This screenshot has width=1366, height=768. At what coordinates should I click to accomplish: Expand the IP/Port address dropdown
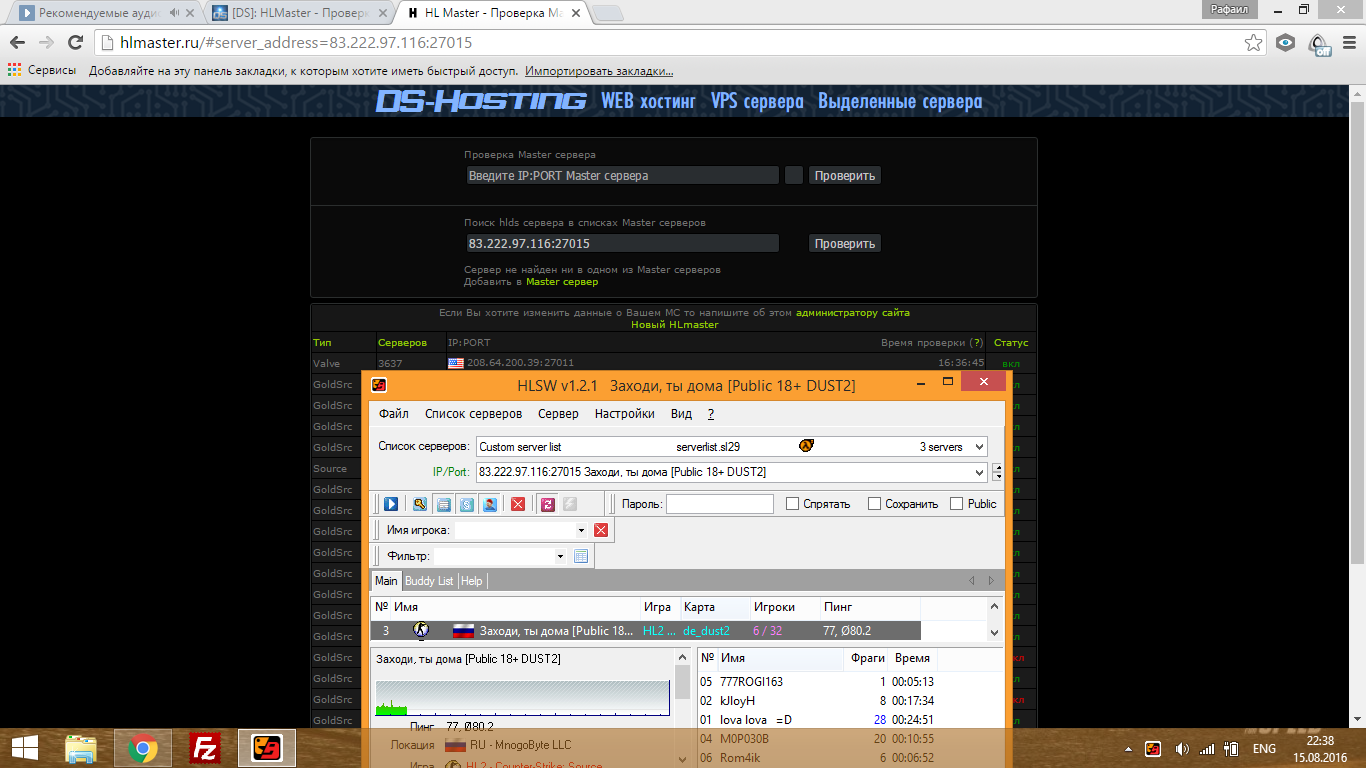(x=978, y=472)
